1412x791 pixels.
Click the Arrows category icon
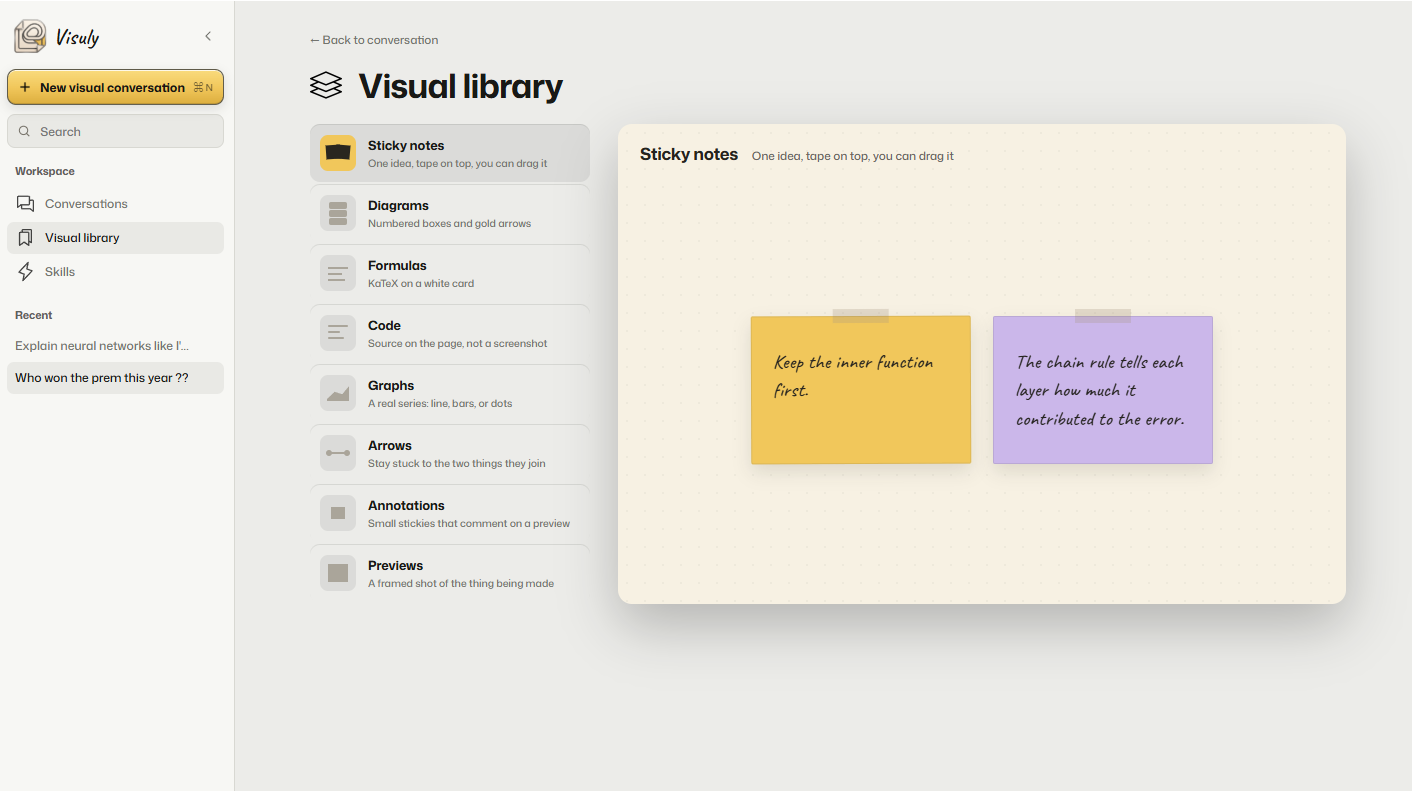click(x=338, y=453)
